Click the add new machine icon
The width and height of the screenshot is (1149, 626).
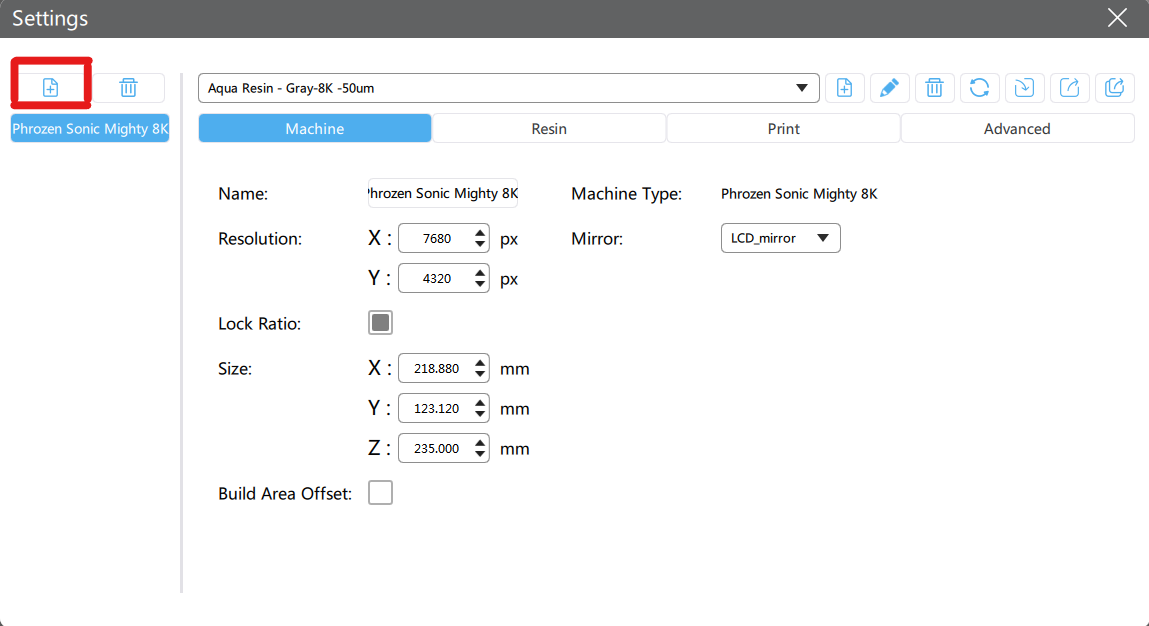[50, 88]
